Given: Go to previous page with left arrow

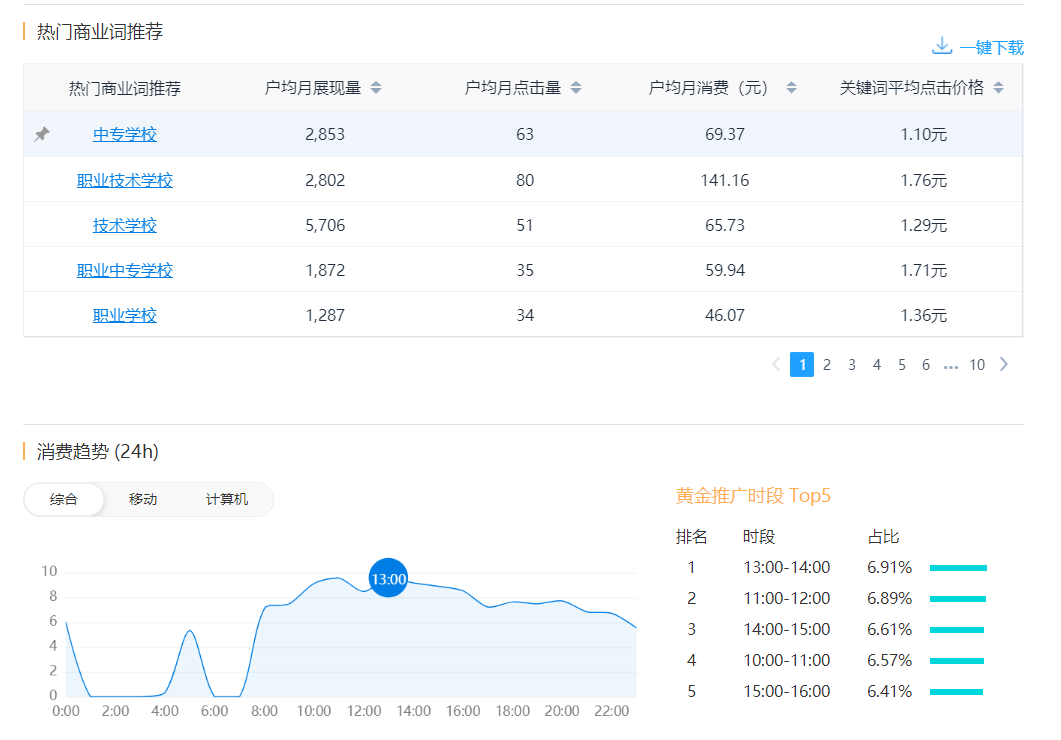Looking at the screenshot, I should 776,365.
